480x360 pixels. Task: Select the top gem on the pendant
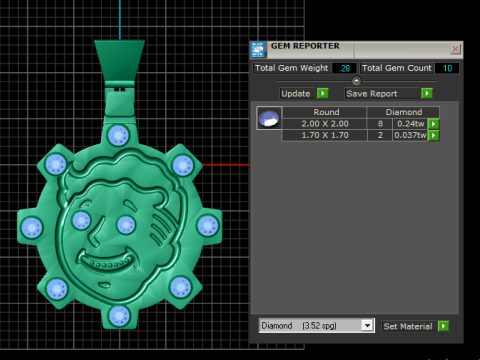click(x=118, y=135)
